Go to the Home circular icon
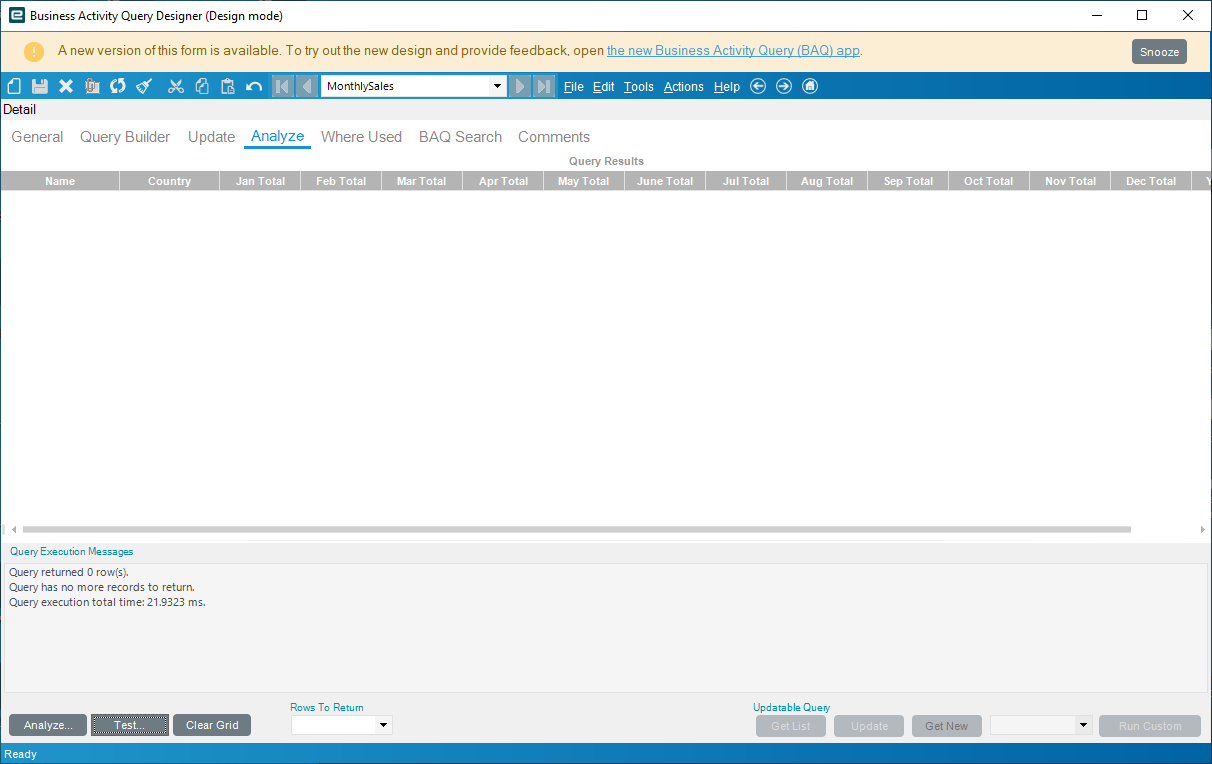 (810, 86)
